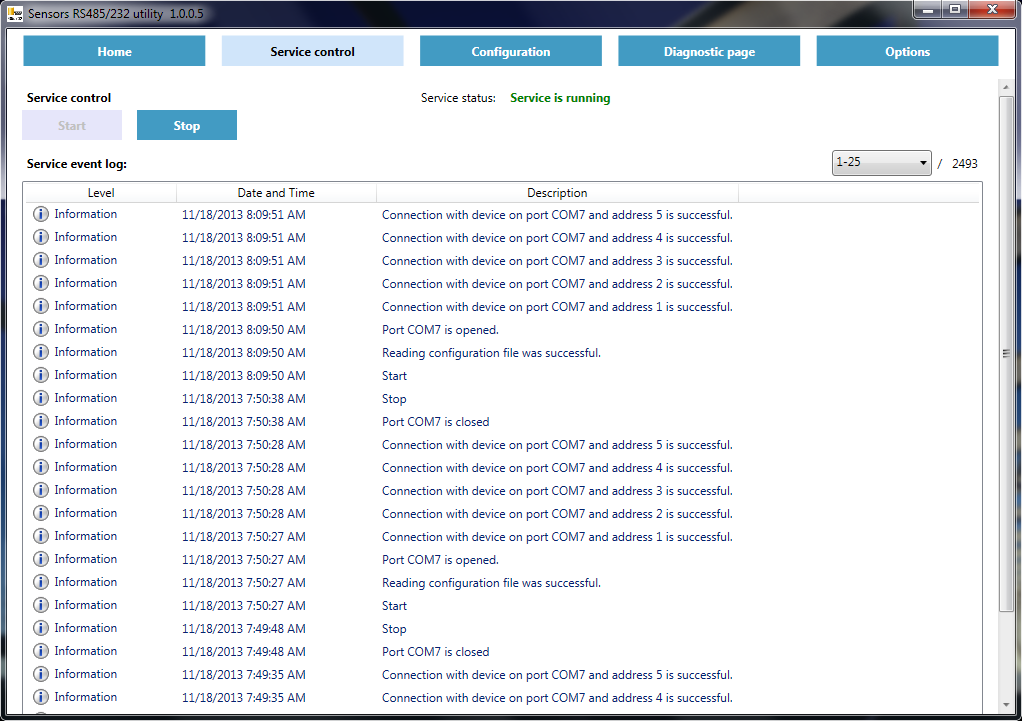Select "Port COM7 is closed" logged at 7:49:48
The image size is (1022, 721).
tap(435, 652)
